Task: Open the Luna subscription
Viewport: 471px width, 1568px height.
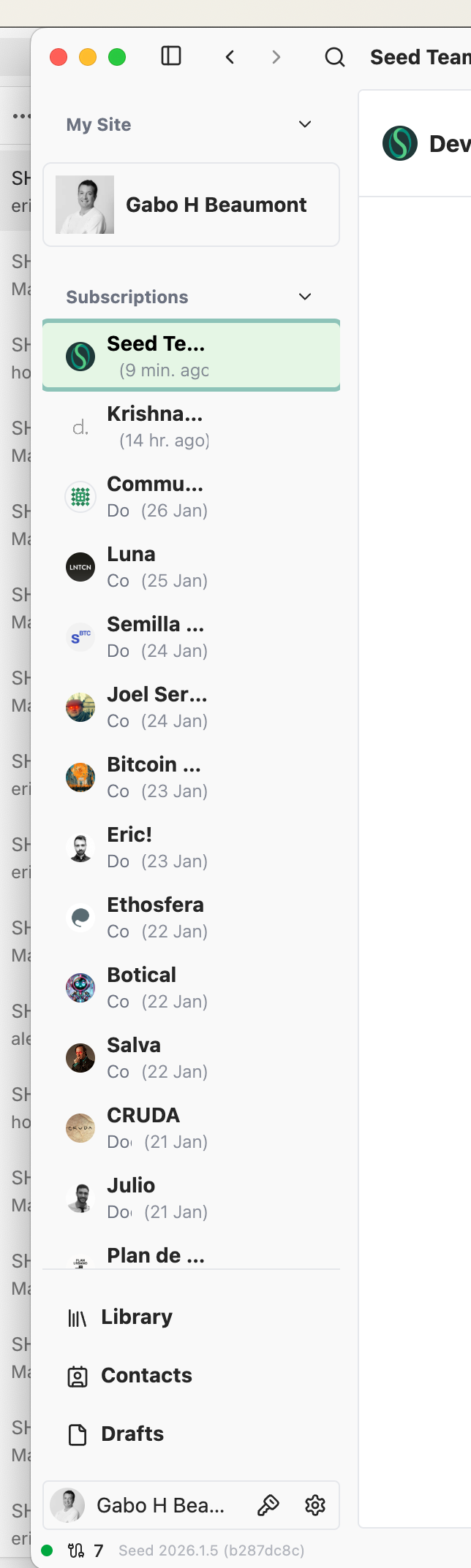Action: coord(191,566)
